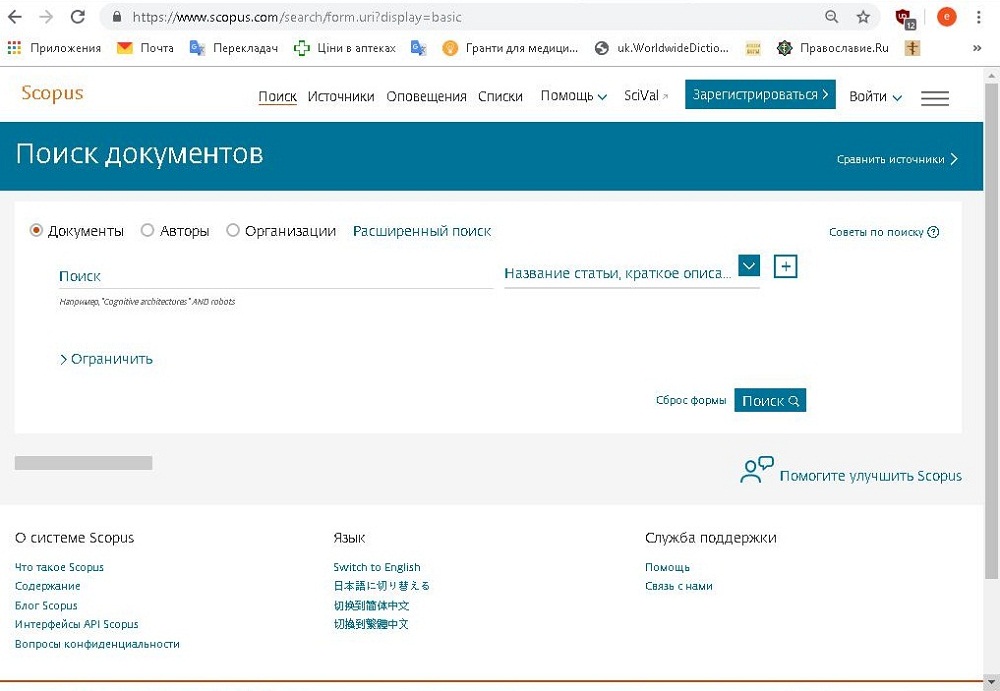The height and width of the screenshot is (691, 1000).
Task: Open the orange profile avatar
Action: (946, 17)
